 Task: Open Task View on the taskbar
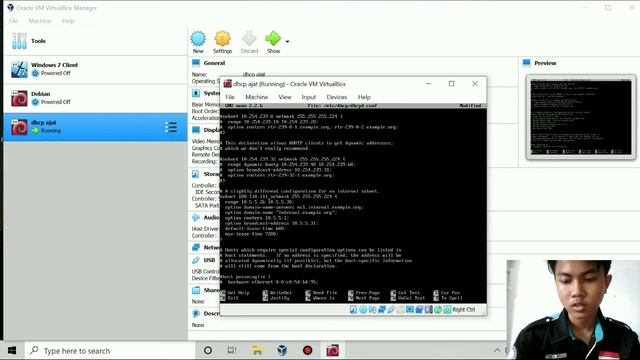pyautogui.click(x=232, y=350)
